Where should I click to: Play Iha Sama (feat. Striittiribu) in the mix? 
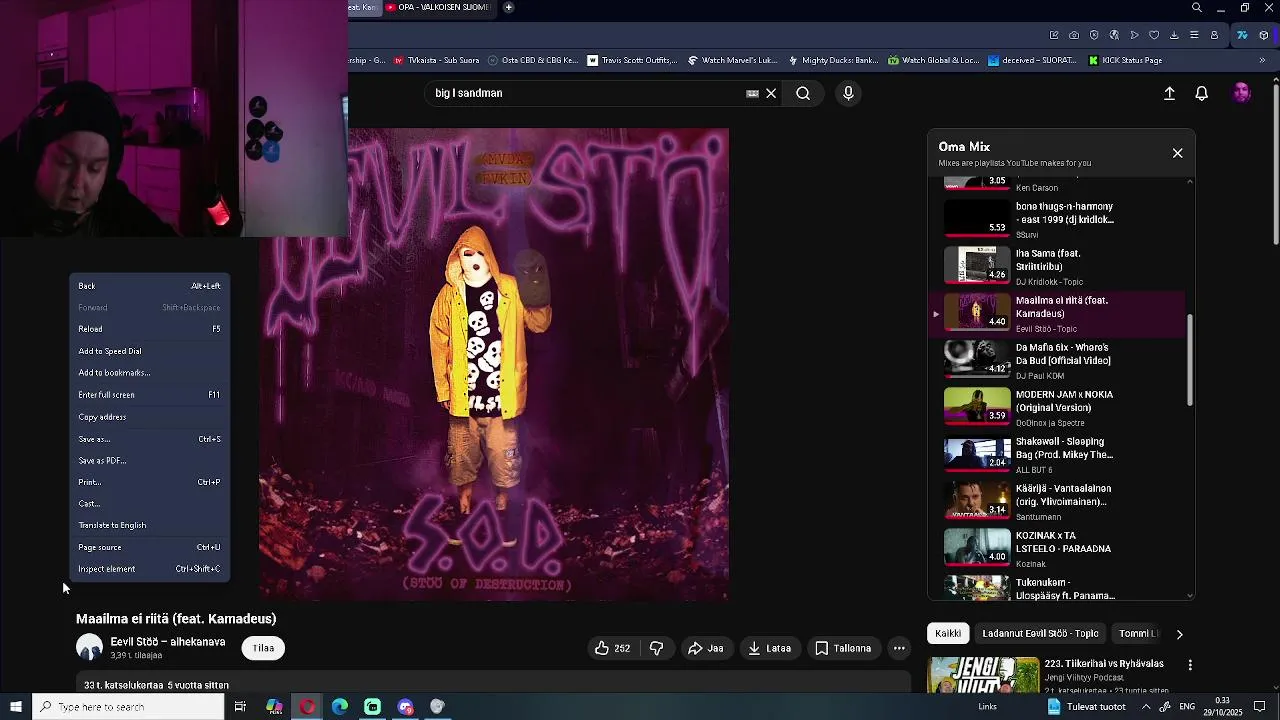[1058, 265]
